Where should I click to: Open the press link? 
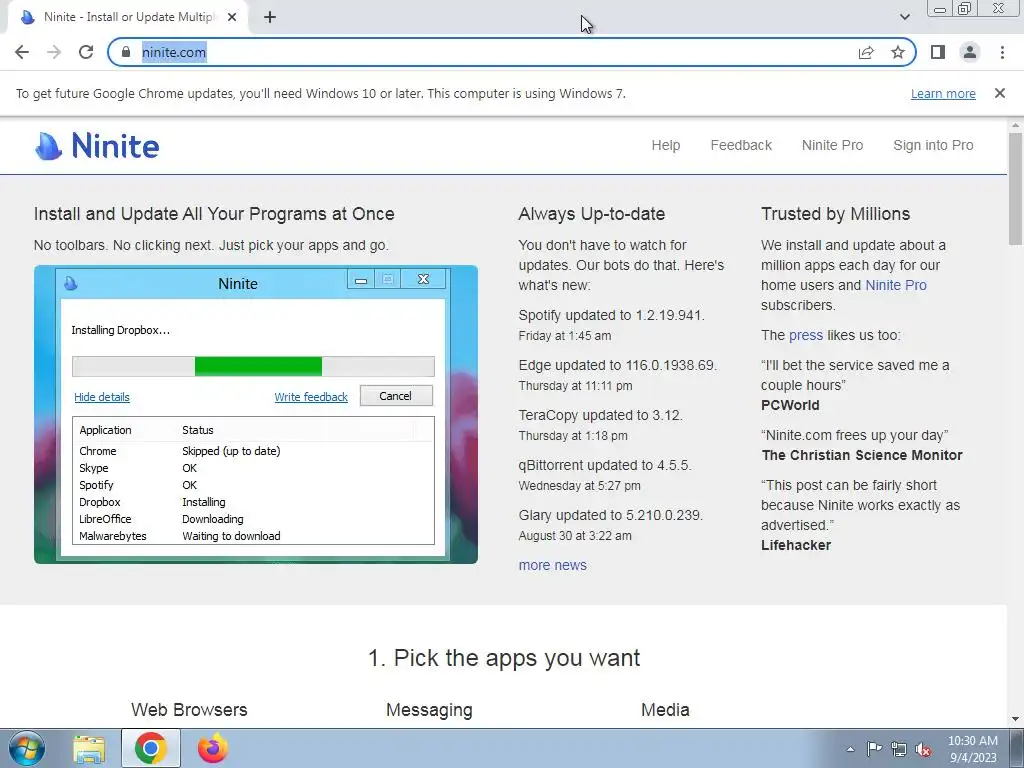point(806,335)
